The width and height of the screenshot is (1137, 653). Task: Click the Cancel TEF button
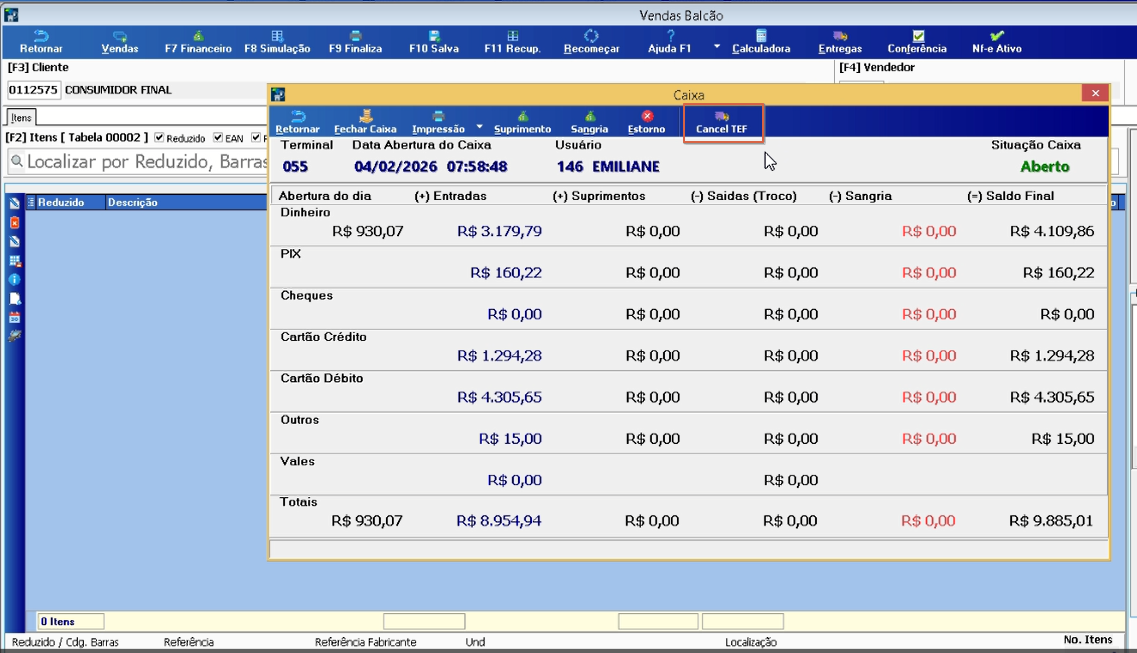[x=722, y=122]
